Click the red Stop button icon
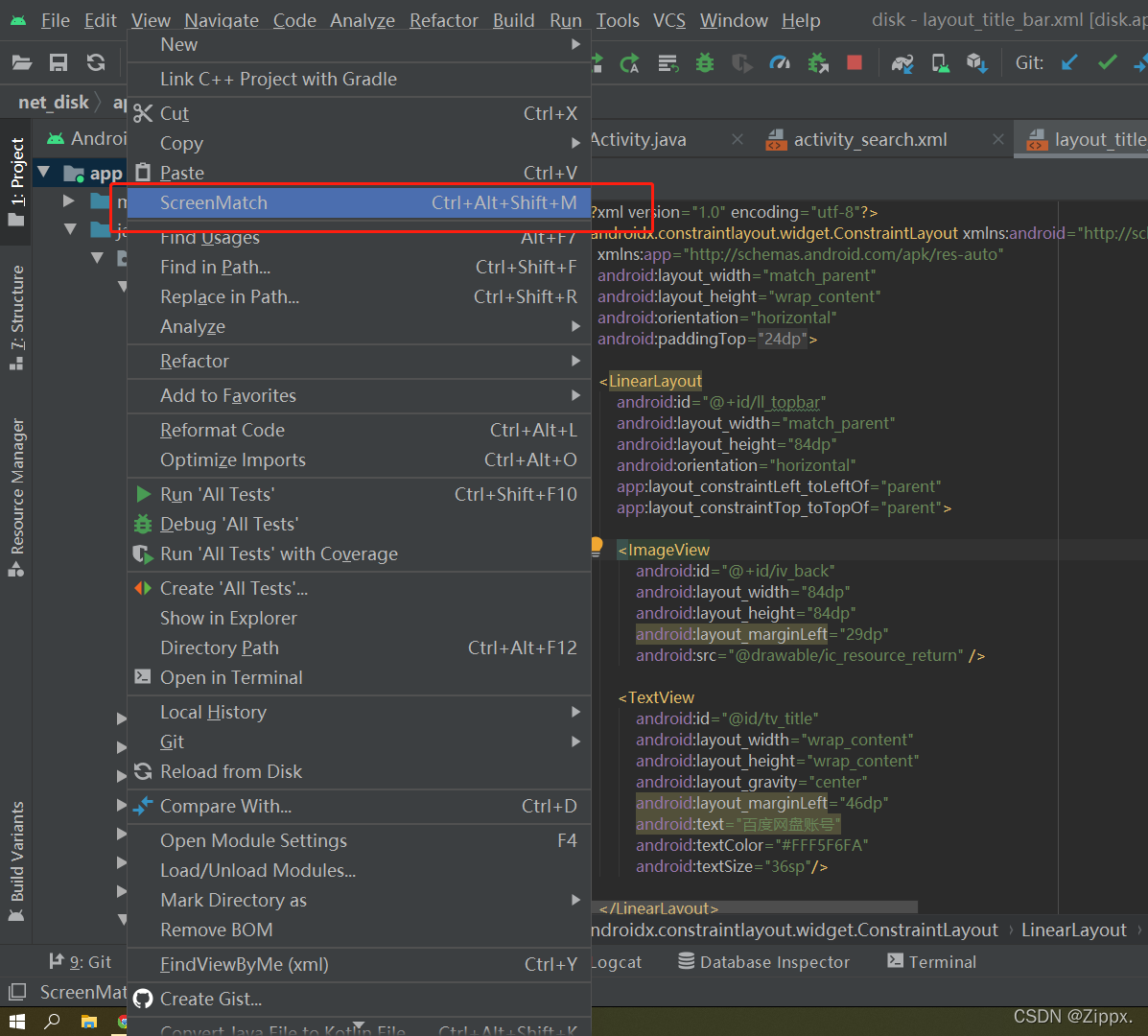Screen dimensions: 1148x1036 click(x=855, y=63)
